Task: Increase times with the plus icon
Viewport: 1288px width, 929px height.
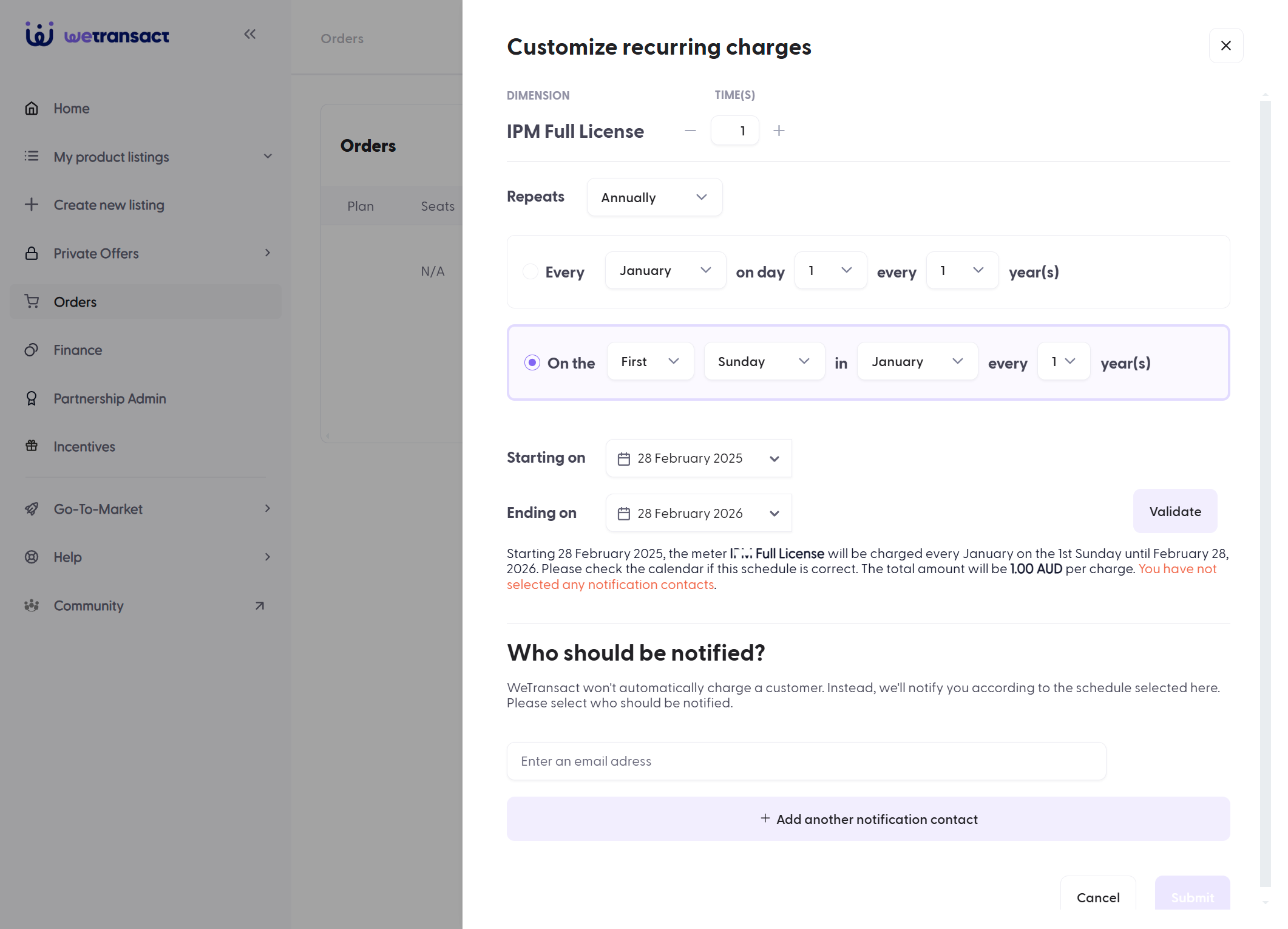Action: [x=779, y=131]
